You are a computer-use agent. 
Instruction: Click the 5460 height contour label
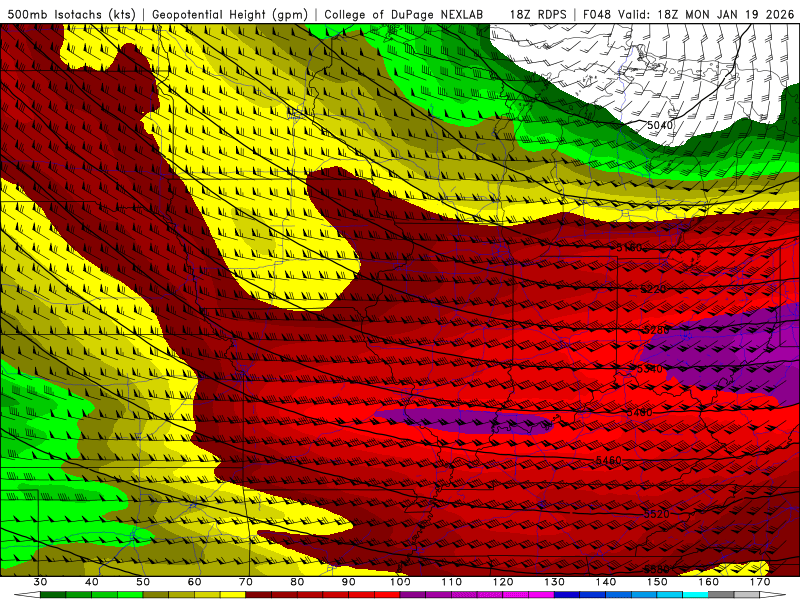pos(609,461)
